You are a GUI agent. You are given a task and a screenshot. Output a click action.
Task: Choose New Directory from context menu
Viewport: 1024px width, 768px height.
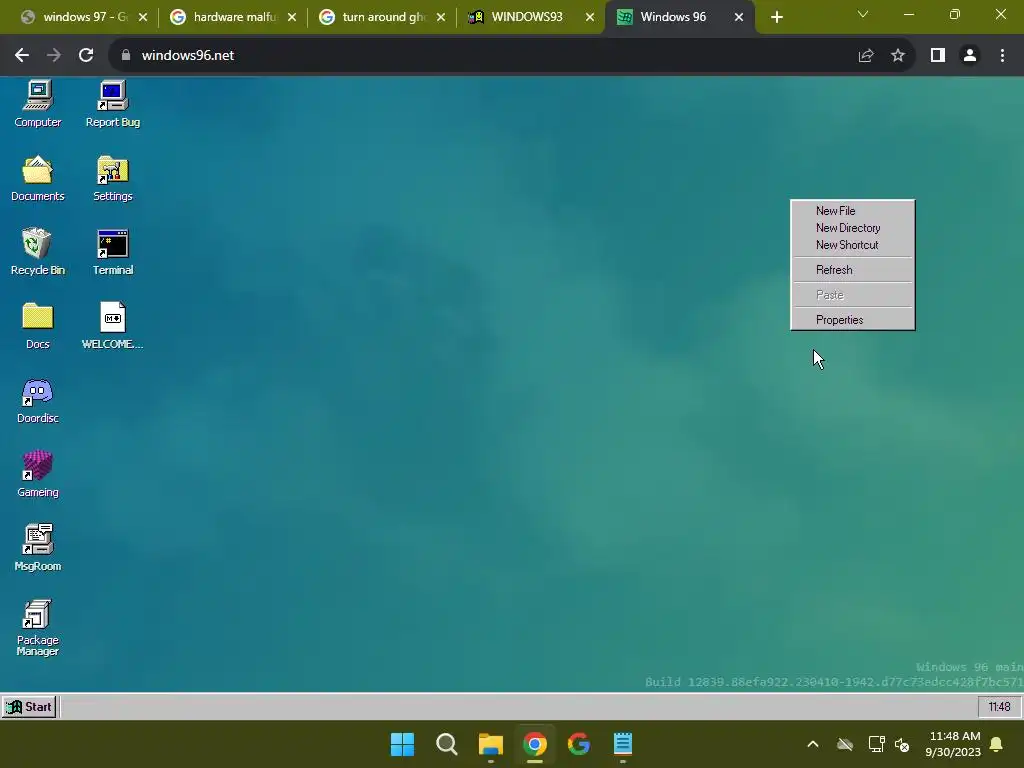point(852,227)
